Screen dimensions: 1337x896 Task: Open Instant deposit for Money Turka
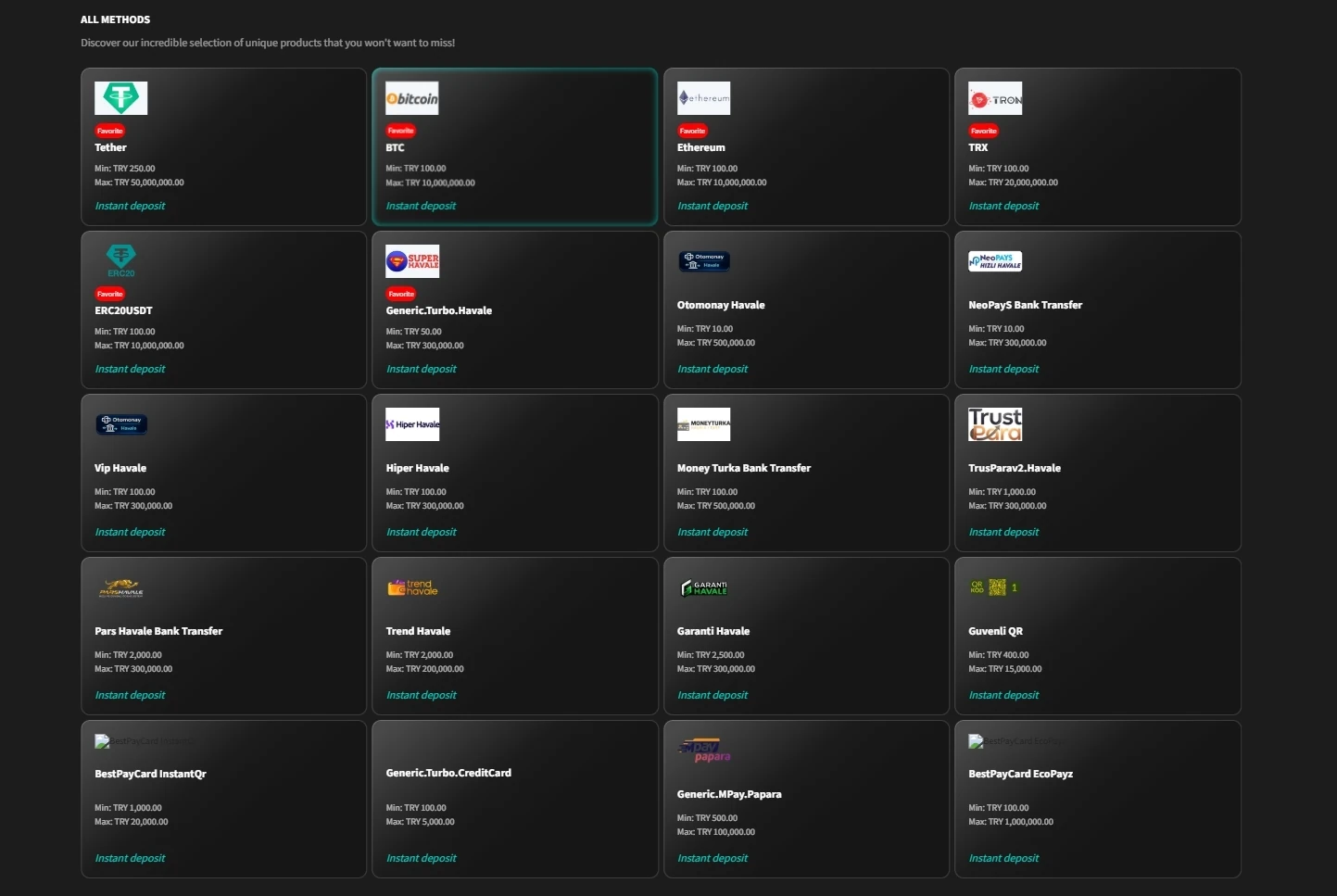tap(713, 532)
